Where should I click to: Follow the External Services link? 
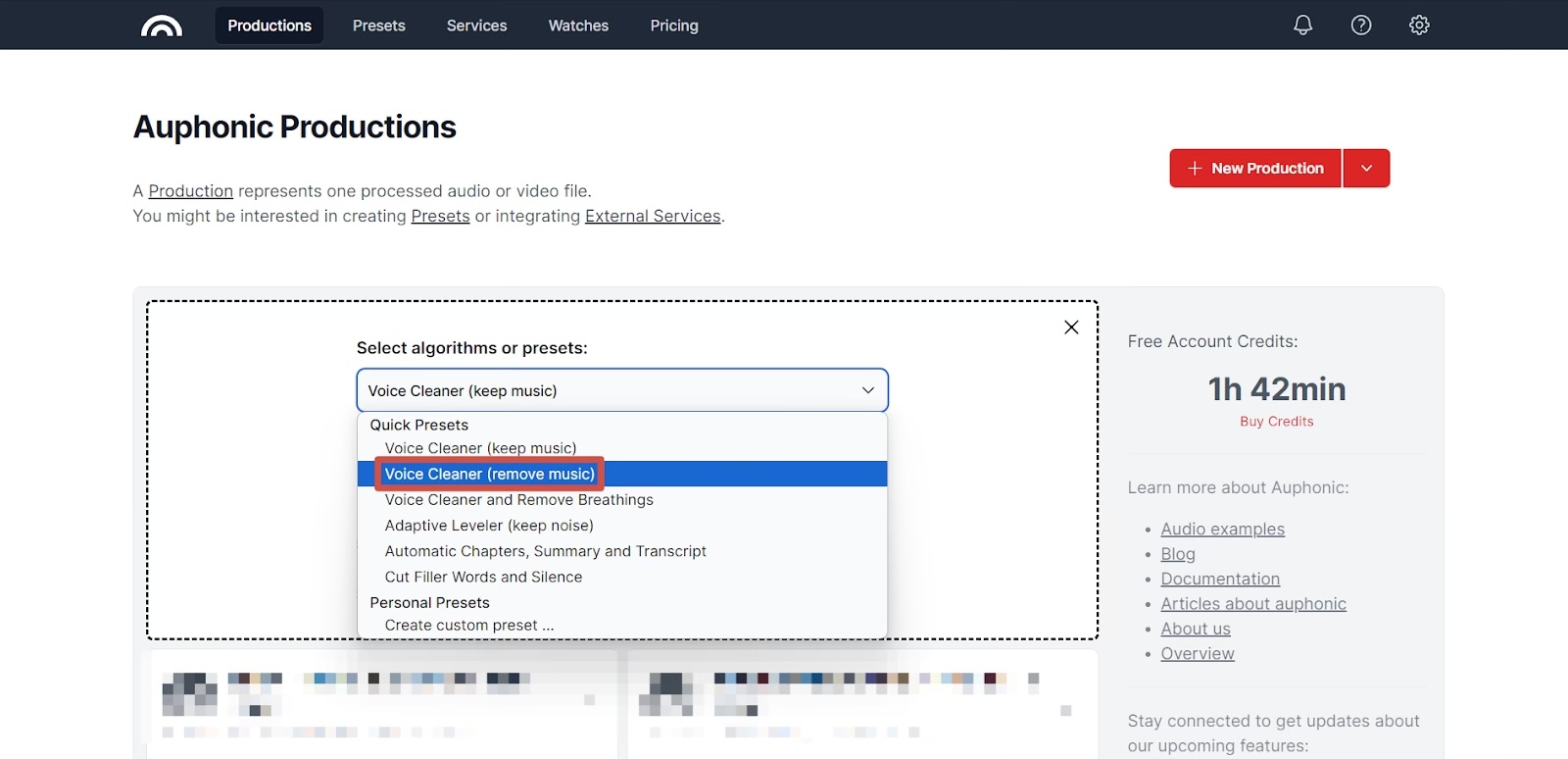coord(653,217)
